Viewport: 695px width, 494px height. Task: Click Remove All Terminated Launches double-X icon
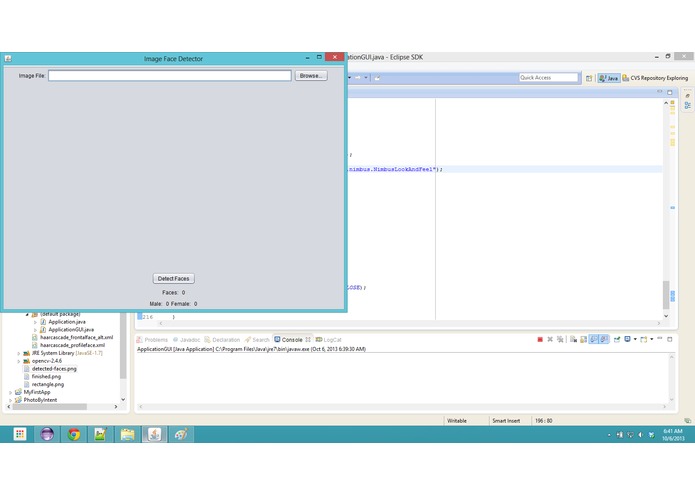coord(560,339)
